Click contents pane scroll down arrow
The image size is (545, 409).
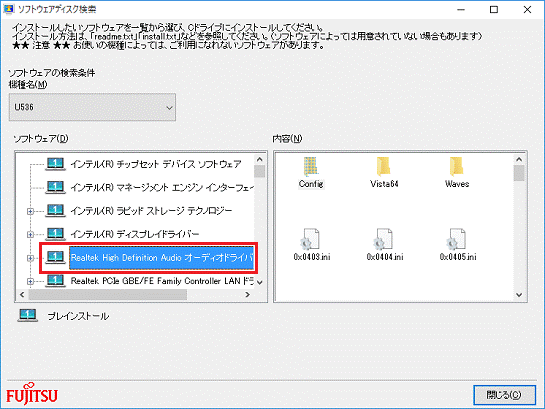coord(519,295)
